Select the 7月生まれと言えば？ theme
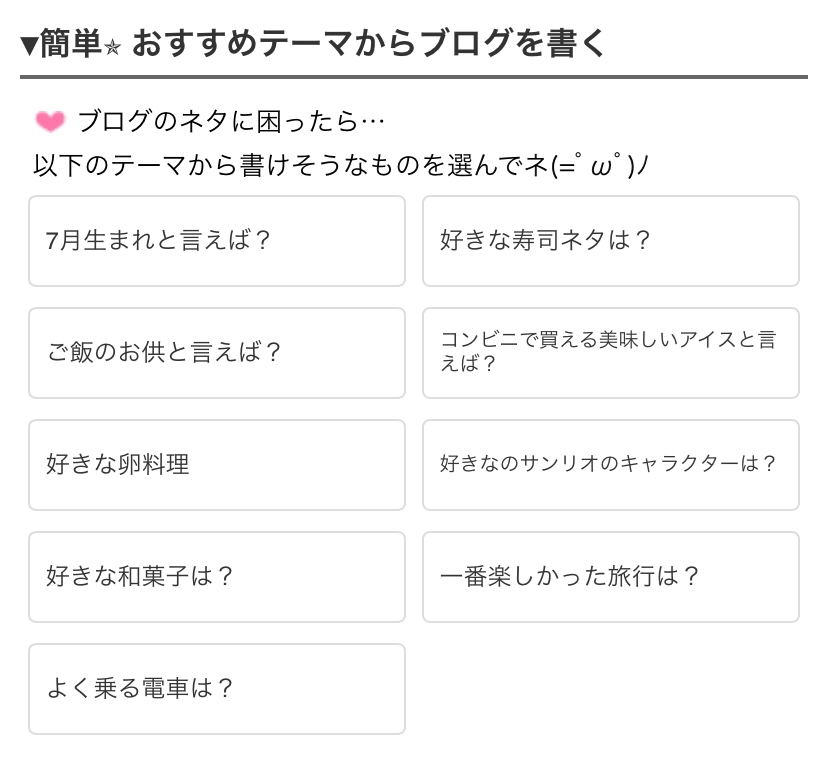 pyautogui.click(x=217, y=241)
